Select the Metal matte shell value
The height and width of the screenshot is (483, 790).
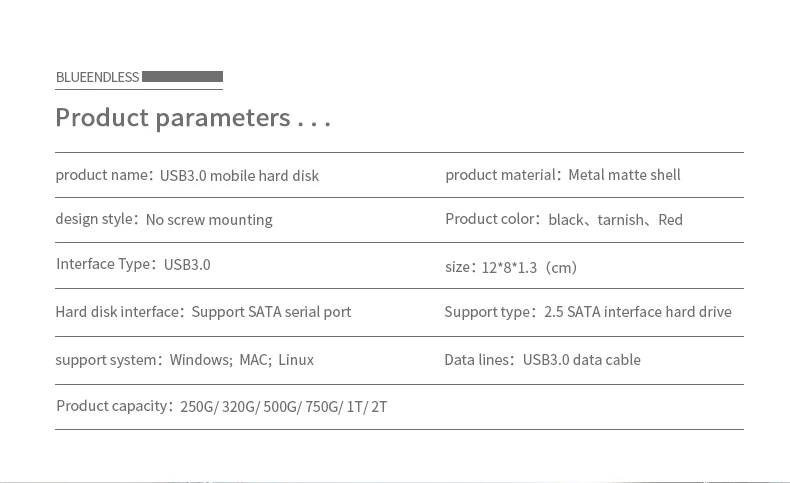click(x=624, y=175)
